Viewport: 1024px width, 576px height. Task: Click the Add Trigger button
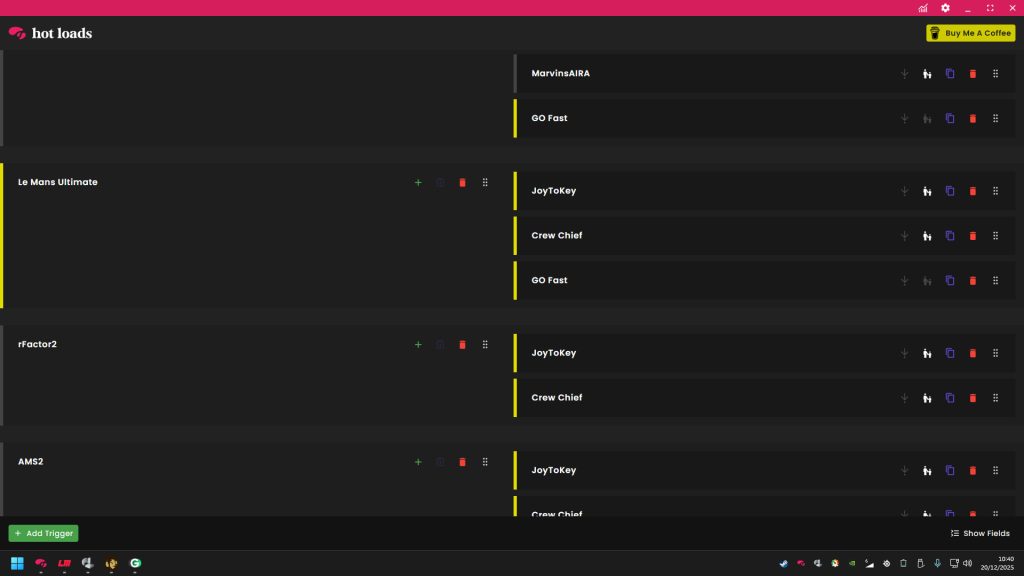point(43,534)
